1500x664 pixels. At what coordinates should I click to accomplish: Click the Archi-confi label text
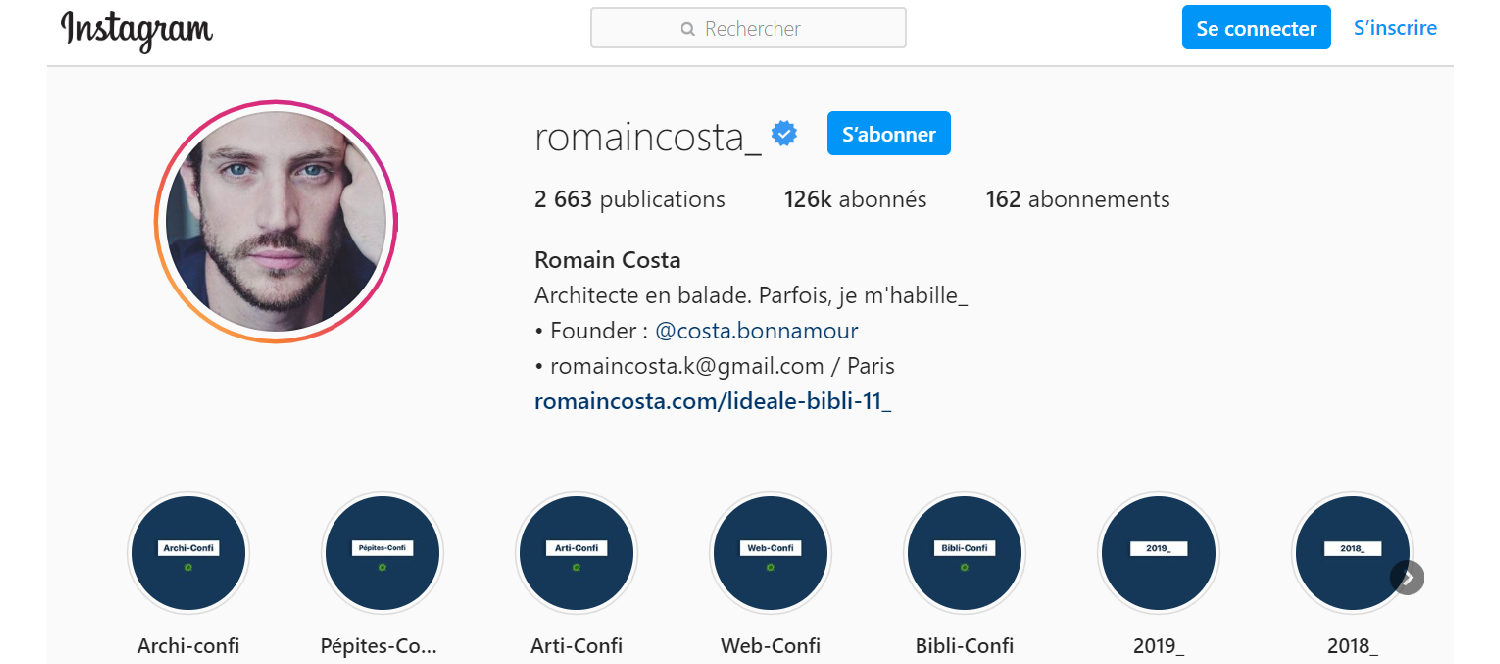click(188, 646)
